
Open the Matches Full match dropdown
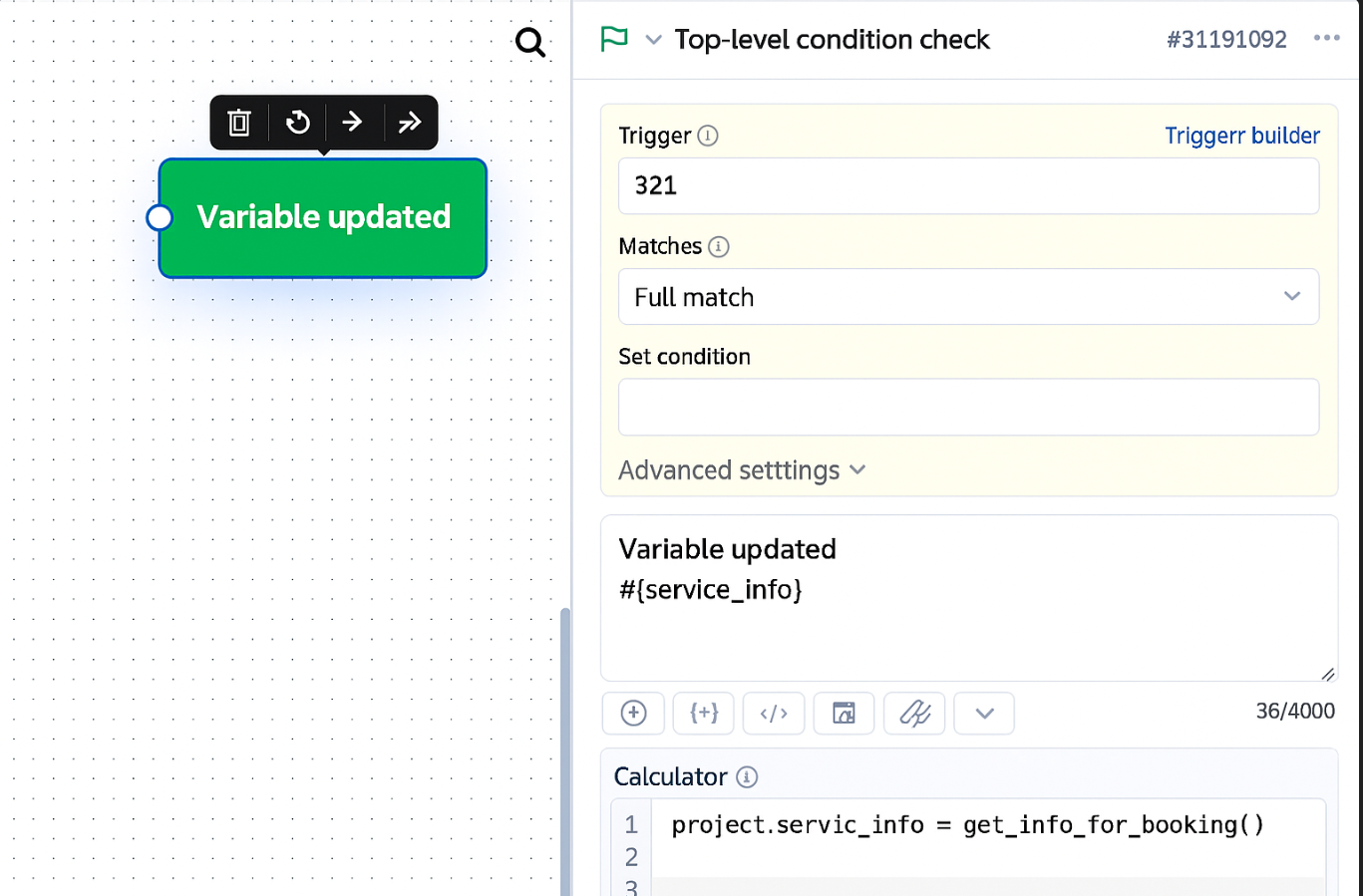[x=968, y=297]
